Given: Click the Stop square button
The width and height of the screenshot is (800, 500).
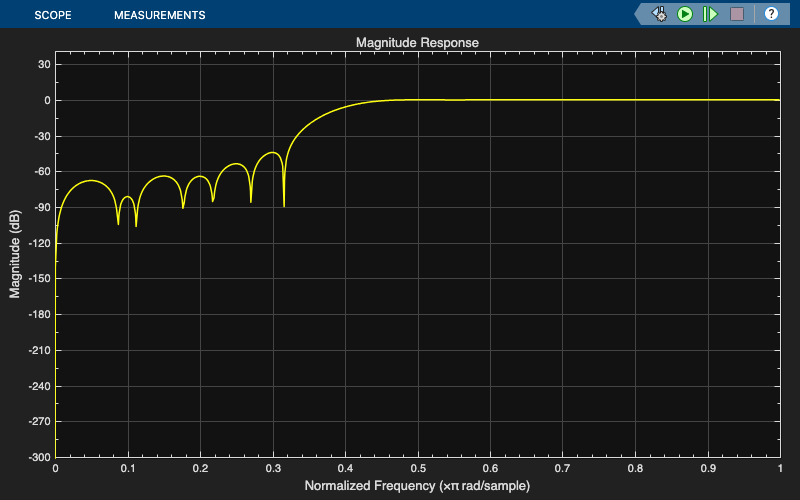Looking at the screenshot, I should [x=737, y=14].
